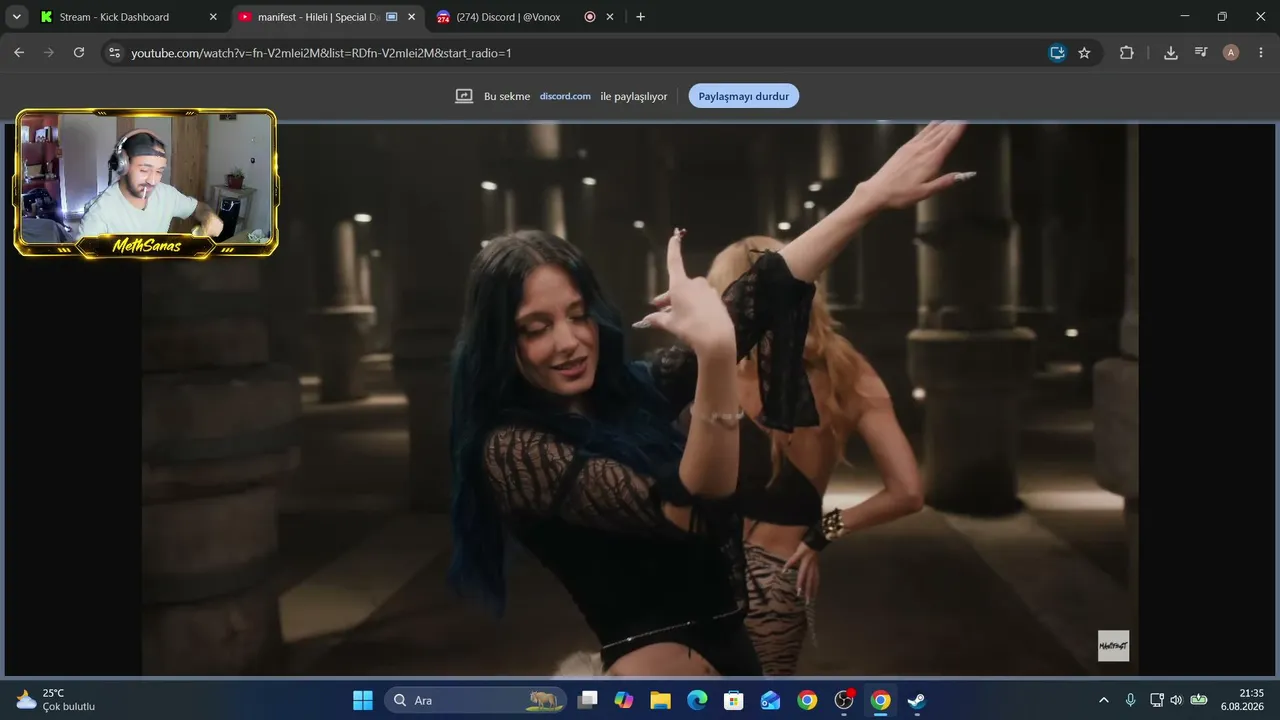Open the Chrome downloads panel
This screenshot has height=720, width=1280.
tap(1171, 53)
